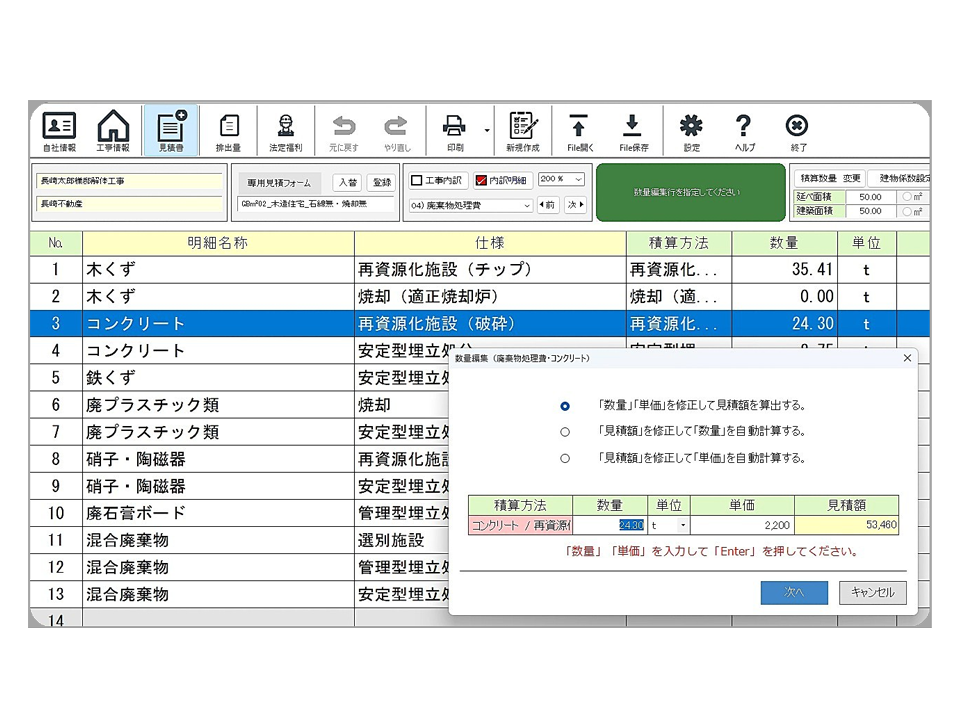960x720 pixels.
Task: Click the 印刷 printer icon
Action: (454, 131)
